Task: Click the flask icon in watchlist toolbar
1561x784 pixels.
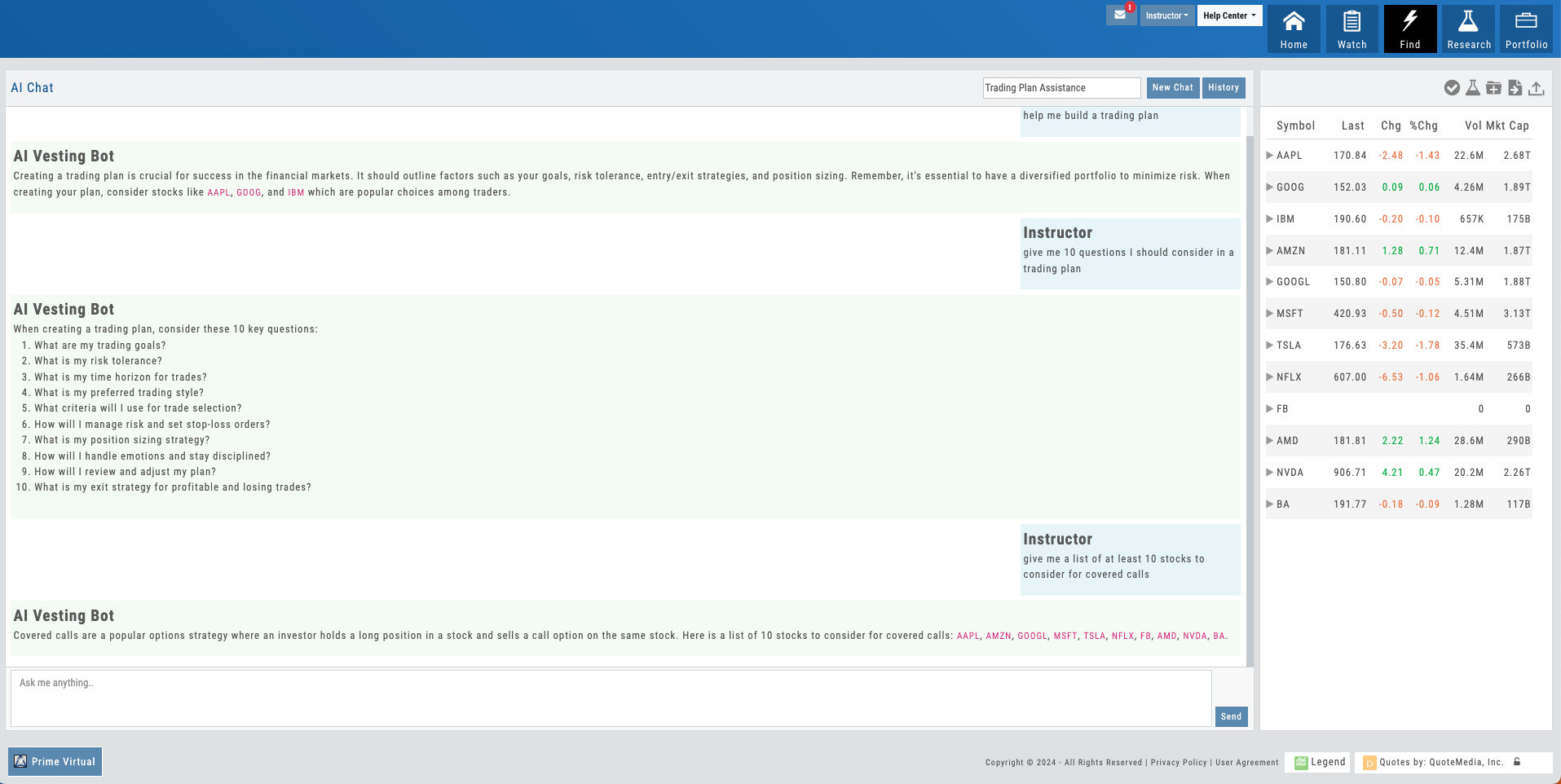Action: [1472, 88]
